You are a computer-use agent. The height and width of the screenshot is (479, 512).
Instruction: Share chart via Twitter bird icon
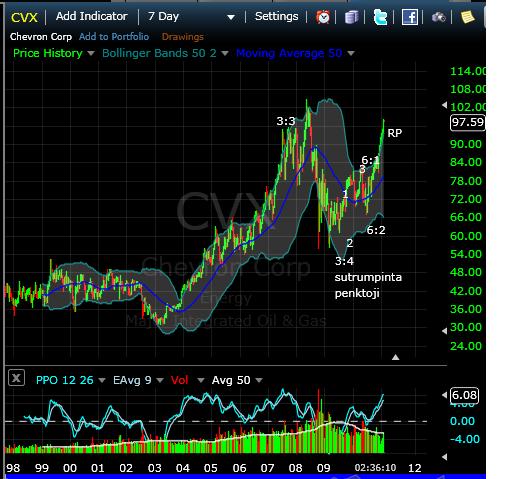pos(380,17)
